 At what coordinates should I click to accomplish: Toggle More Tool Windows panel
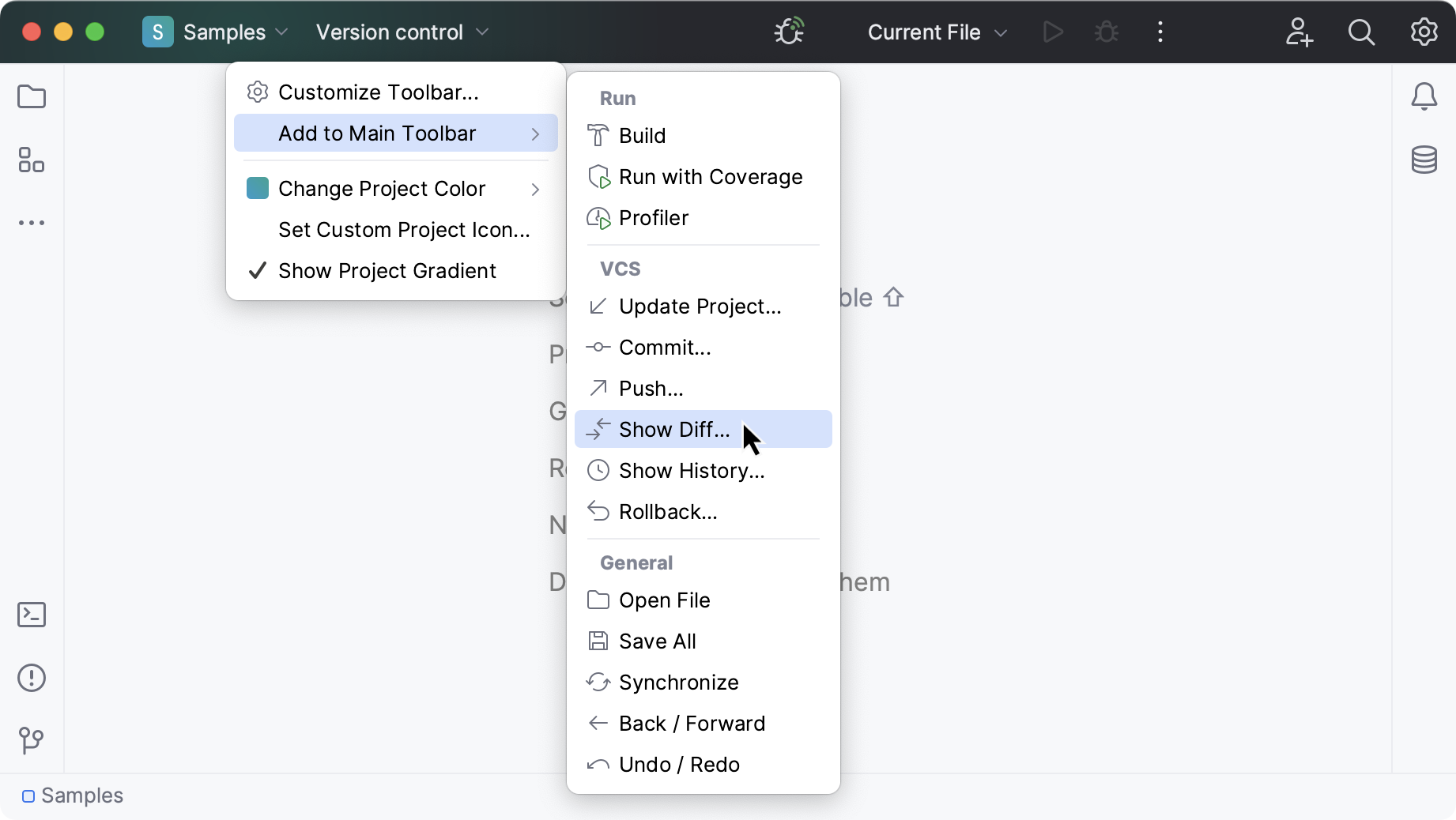31,222
